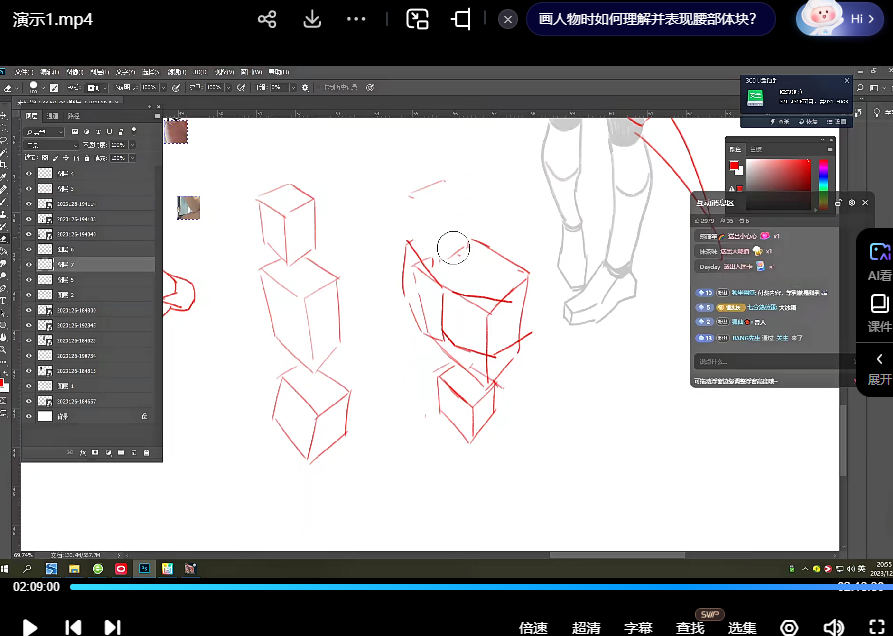Image resolution: width=893 pixels, height=636 pixels.
Task: Expand the right sidebar via 展开
Action: coord(879,369)
